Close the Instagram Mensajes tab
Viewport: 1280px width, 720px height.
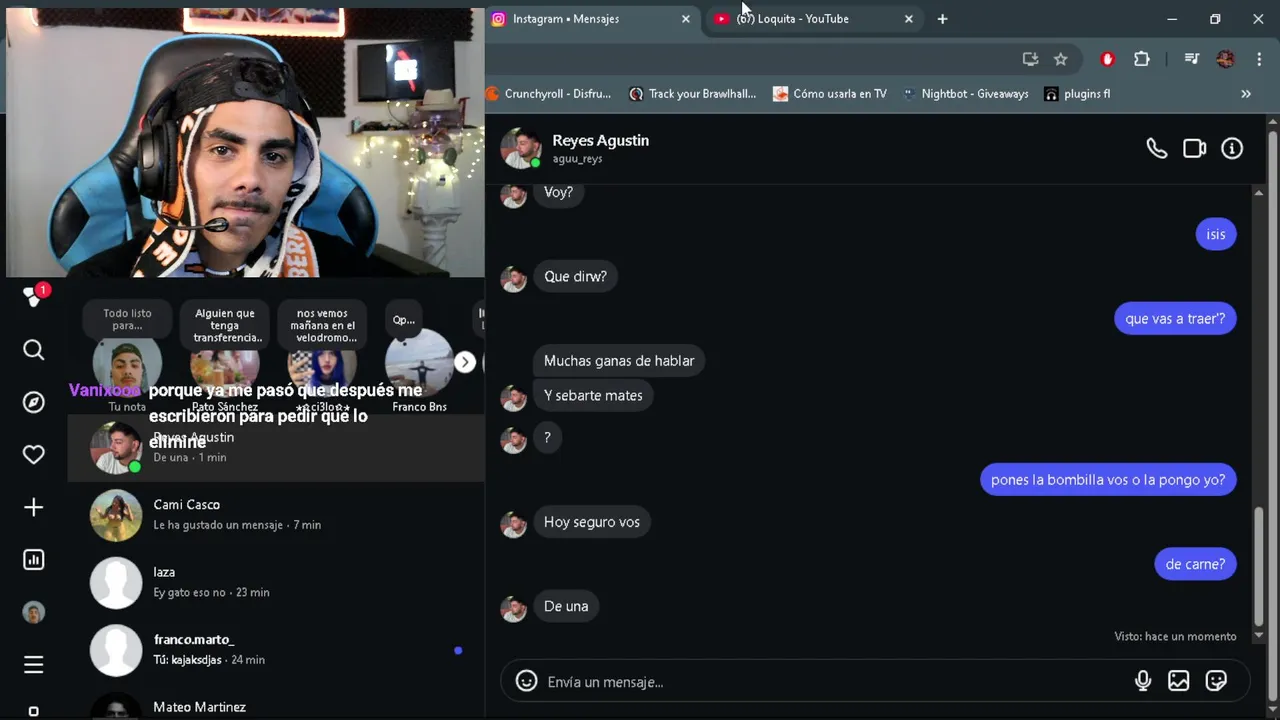(685, 19)
